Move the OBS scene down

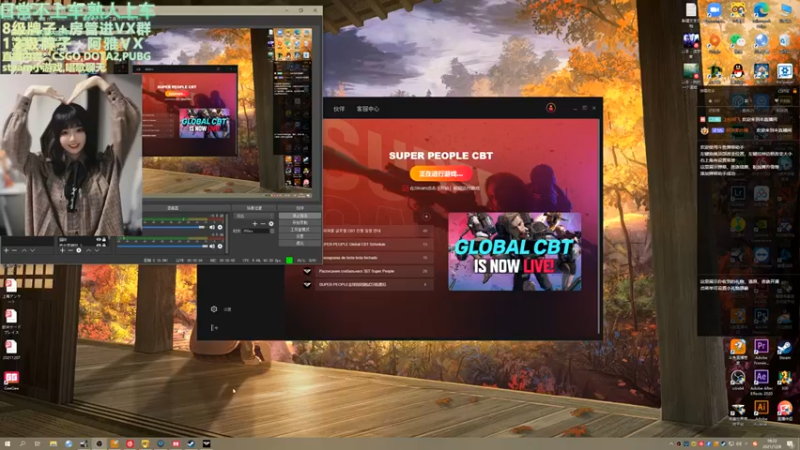coord(33,251)
